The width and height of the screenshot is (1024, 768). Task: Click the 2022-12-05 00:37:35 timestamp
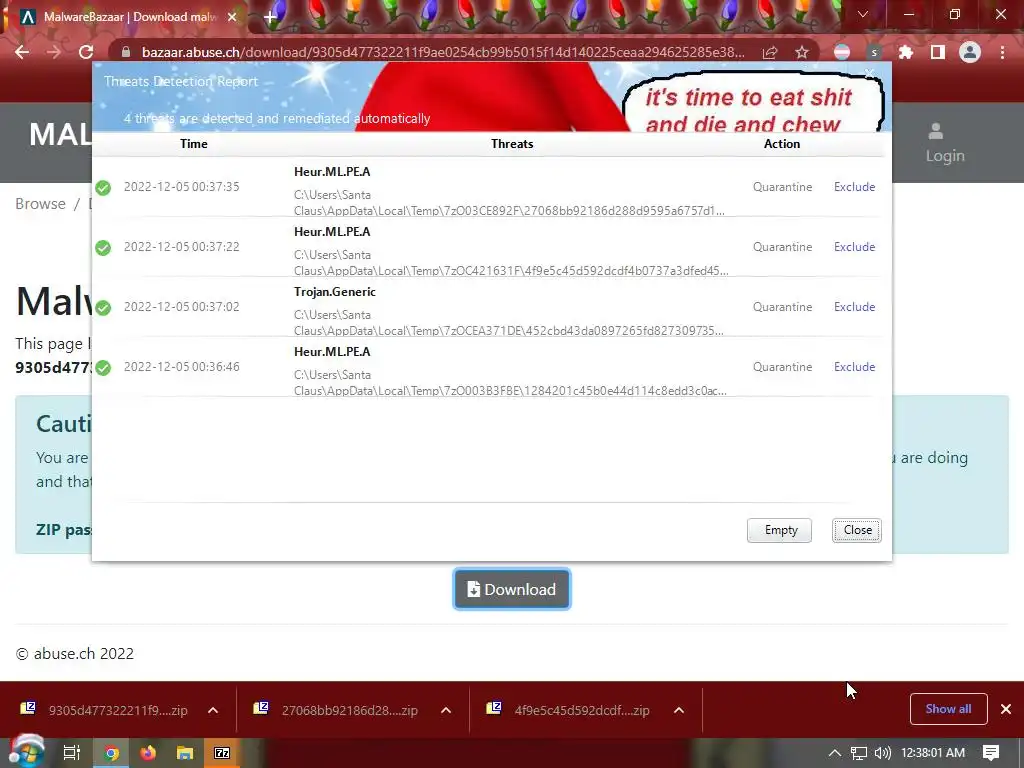(182, 187)
